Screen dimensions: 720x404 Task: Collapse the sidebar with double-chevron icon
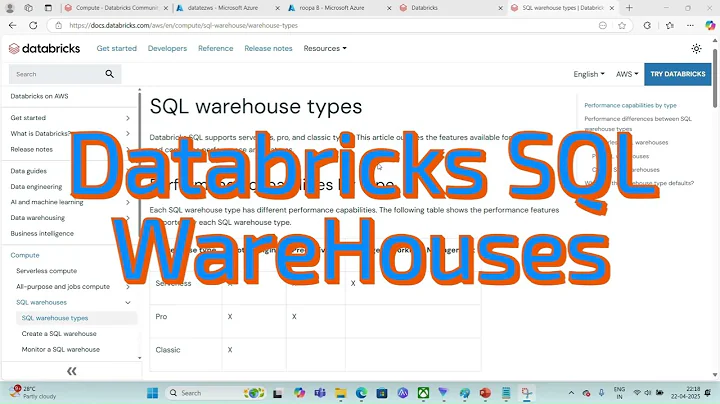pos(72,371)
